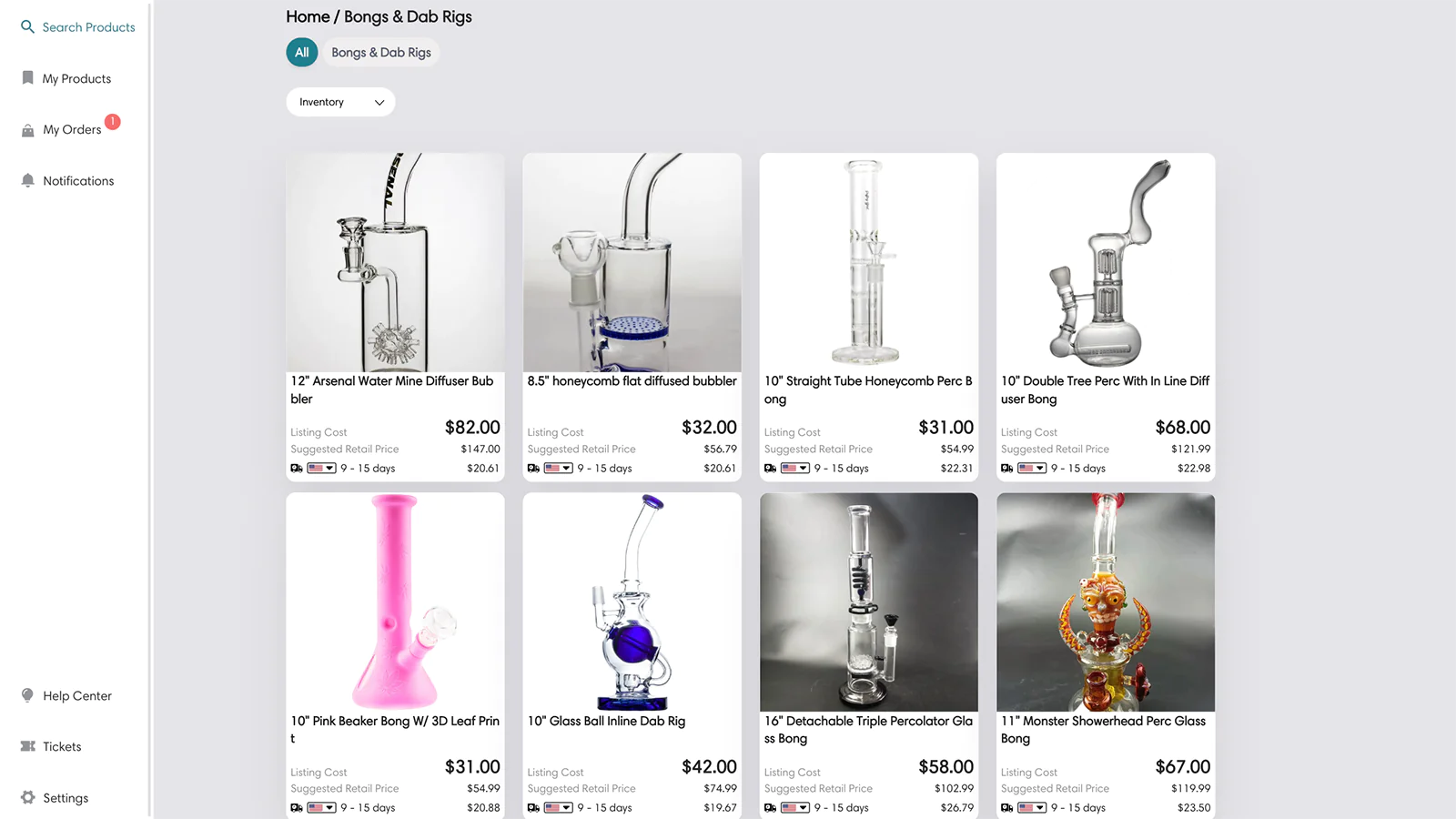
Task: Expand the Inventory dropdown
Action: [340, 102]
